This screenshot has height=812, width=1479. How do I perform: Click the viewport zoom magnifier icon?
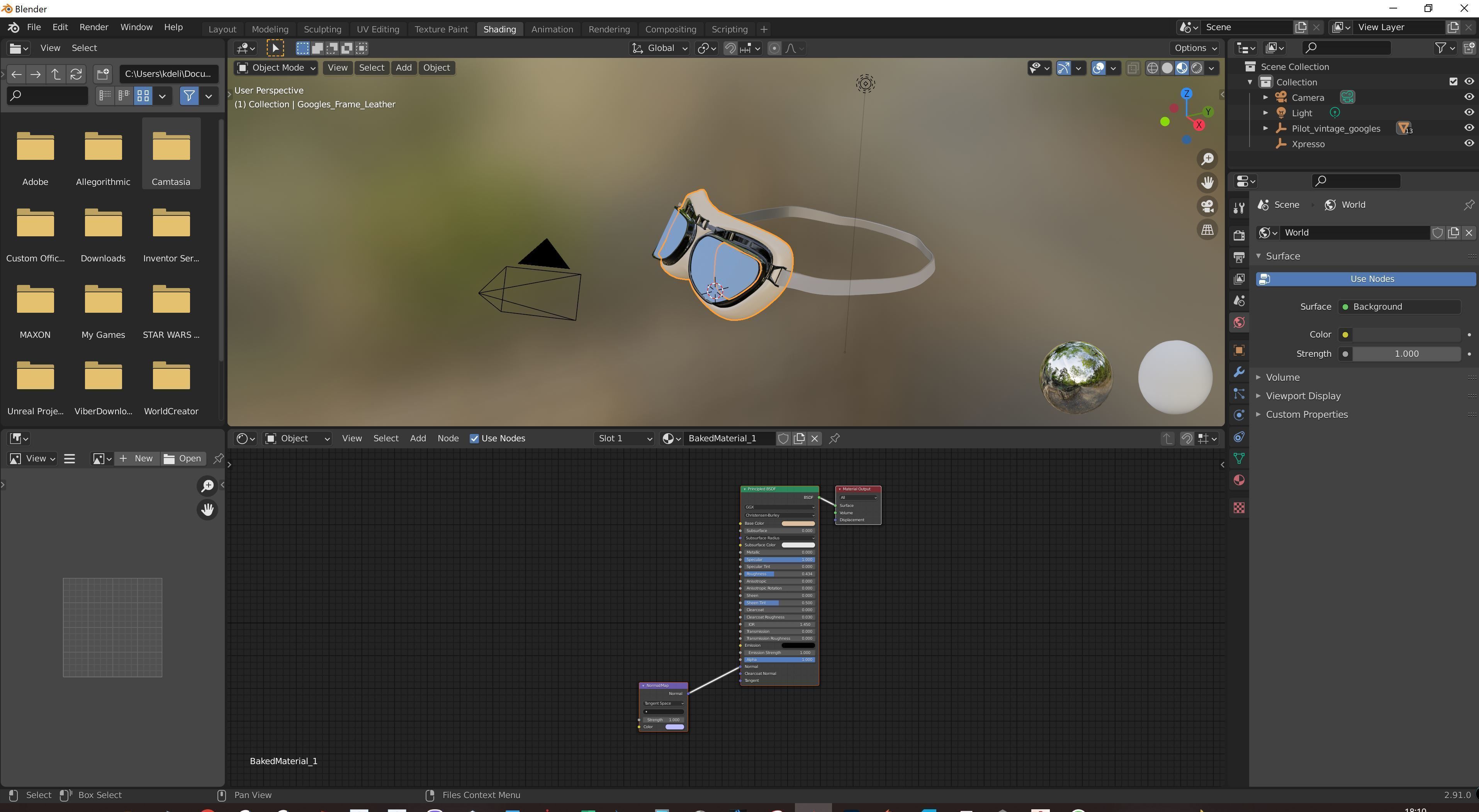tap(1207, 159)
